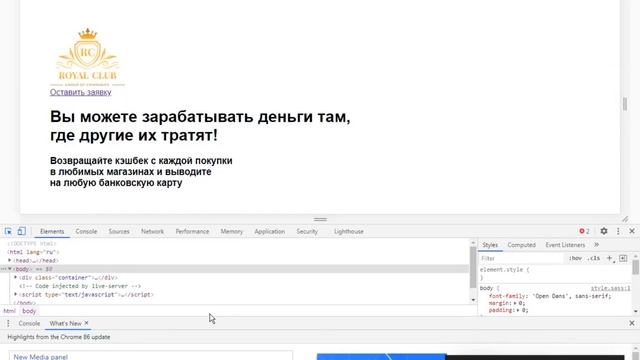Toggle the .cls class editor button
The width and height of the screenshot is (640, 360).
[x=594, y=258]
